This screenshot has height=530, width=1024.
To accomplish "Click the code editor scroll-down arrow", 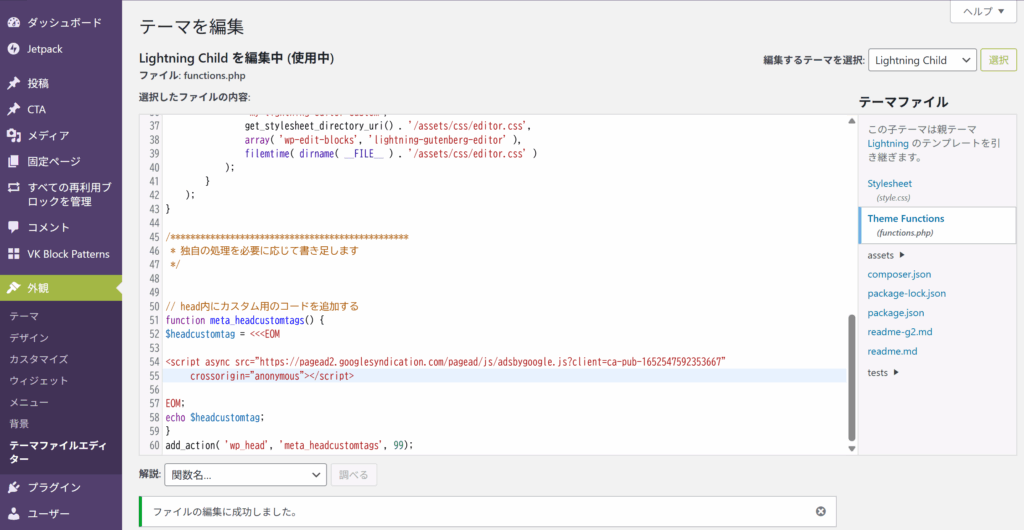I will [x=852, y=448].
